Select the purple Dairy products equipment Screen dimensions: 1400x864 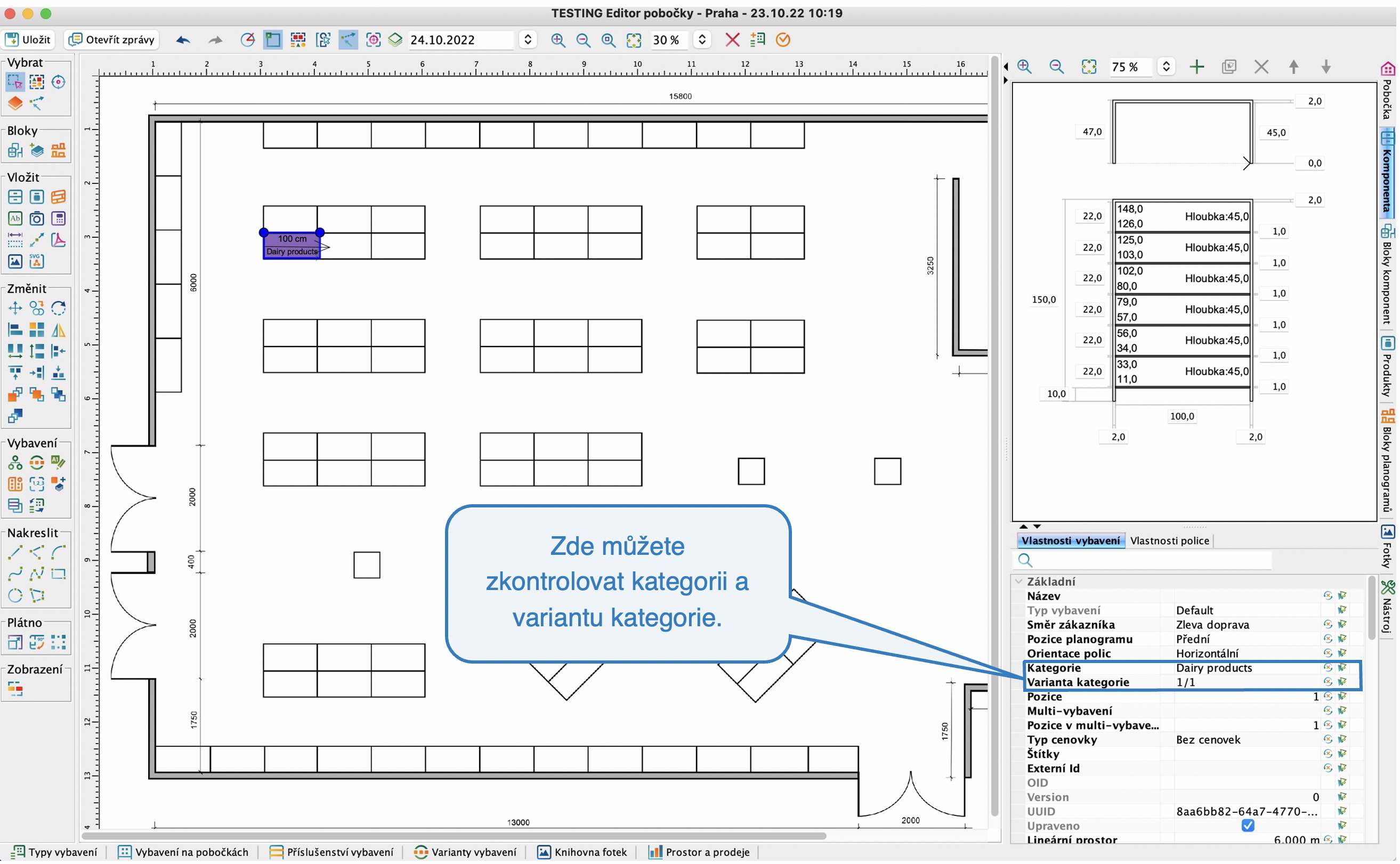[x=292, y=245]
